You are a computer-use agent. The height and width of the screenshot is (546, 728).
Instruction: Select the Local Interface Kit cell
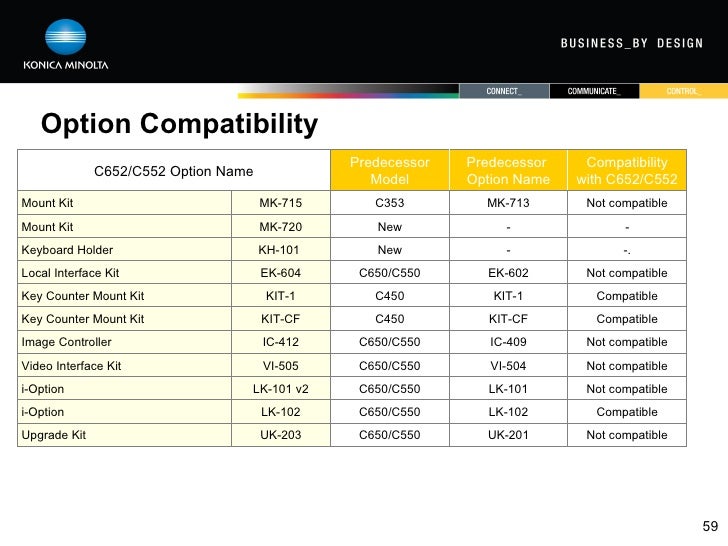click(x=124, y=273)
